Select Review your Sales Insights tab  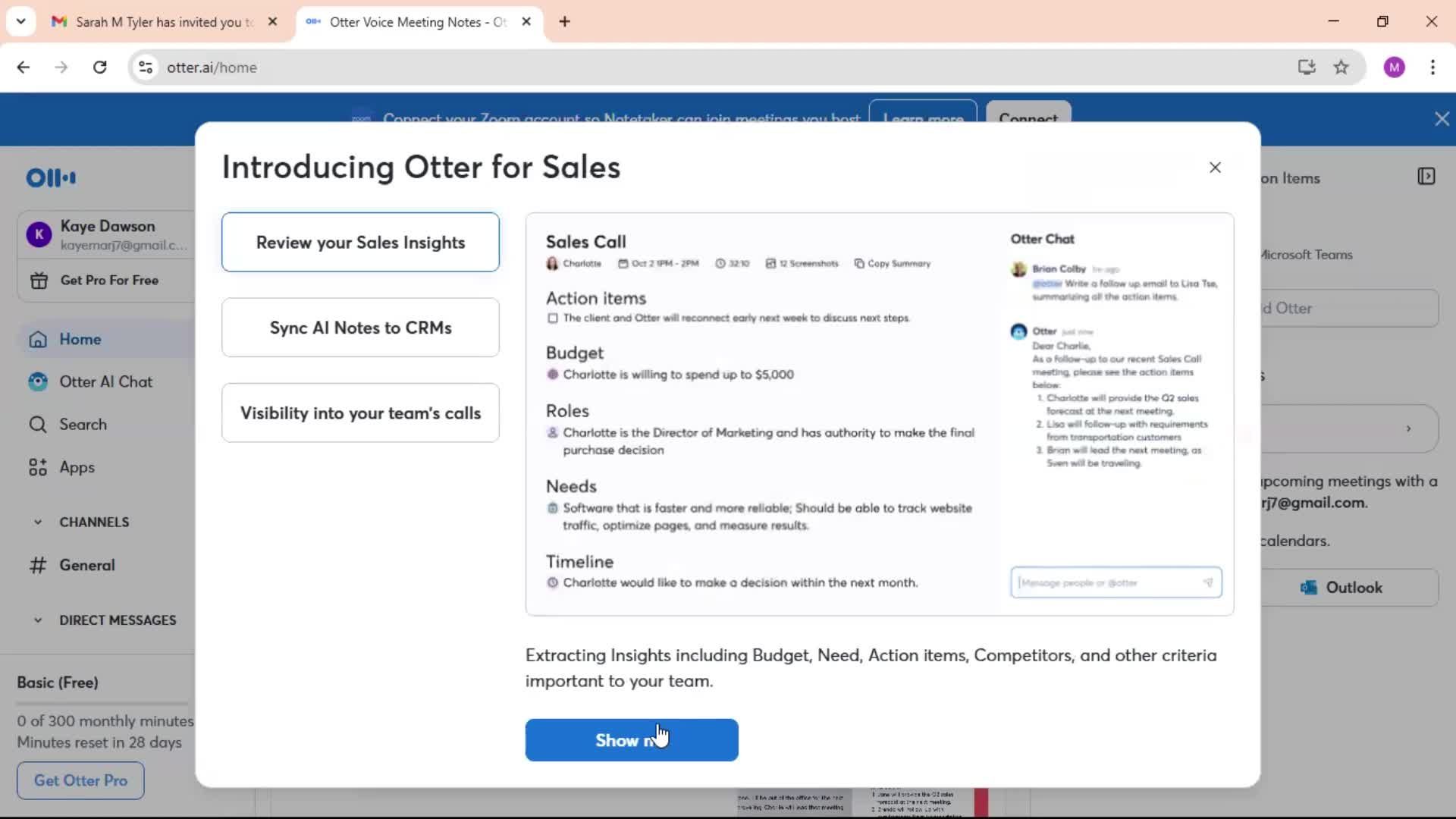(x=360, y=243)
